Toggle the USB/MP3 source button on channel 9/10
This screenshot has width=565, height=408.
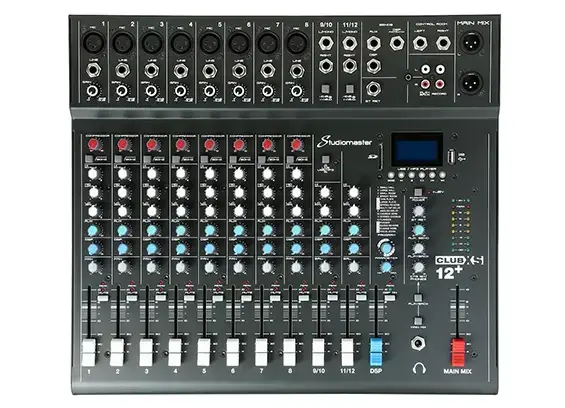pos(325,159)
